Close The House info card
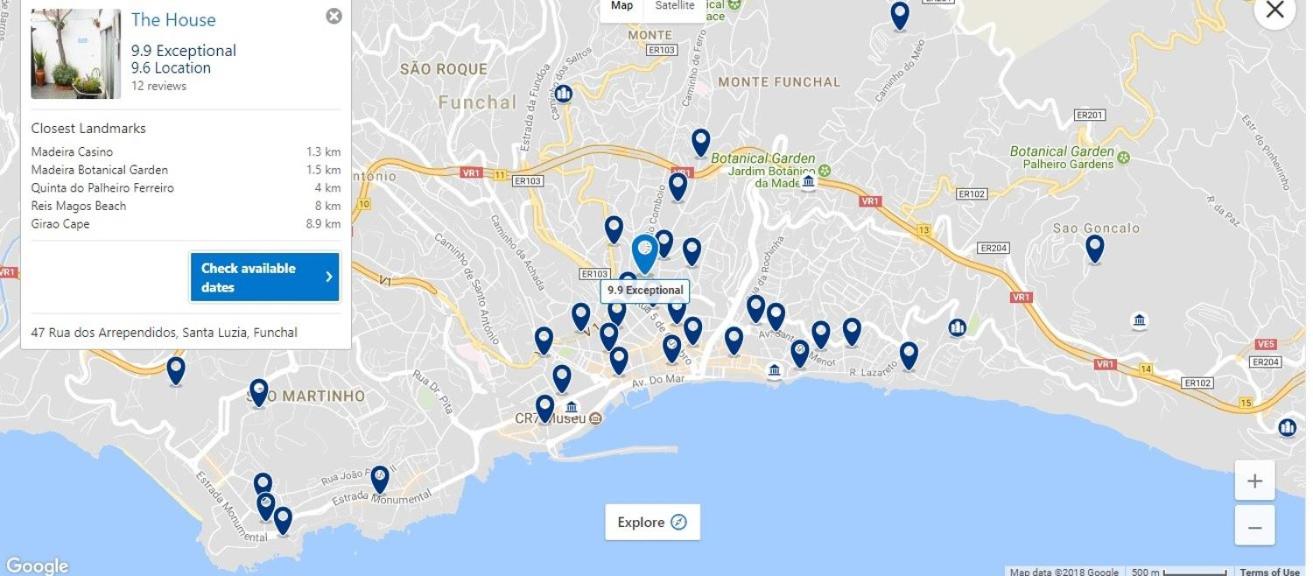Screen dimensions: 1313x576 pos(334,16)
